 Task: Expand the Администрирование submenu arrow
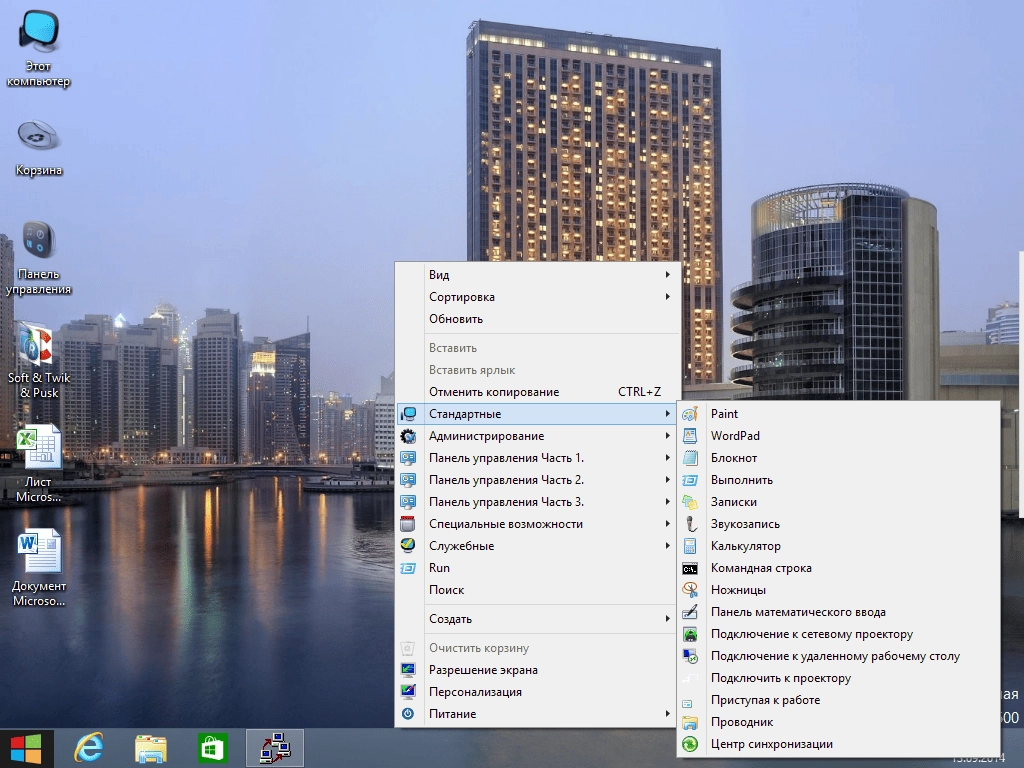667,436
